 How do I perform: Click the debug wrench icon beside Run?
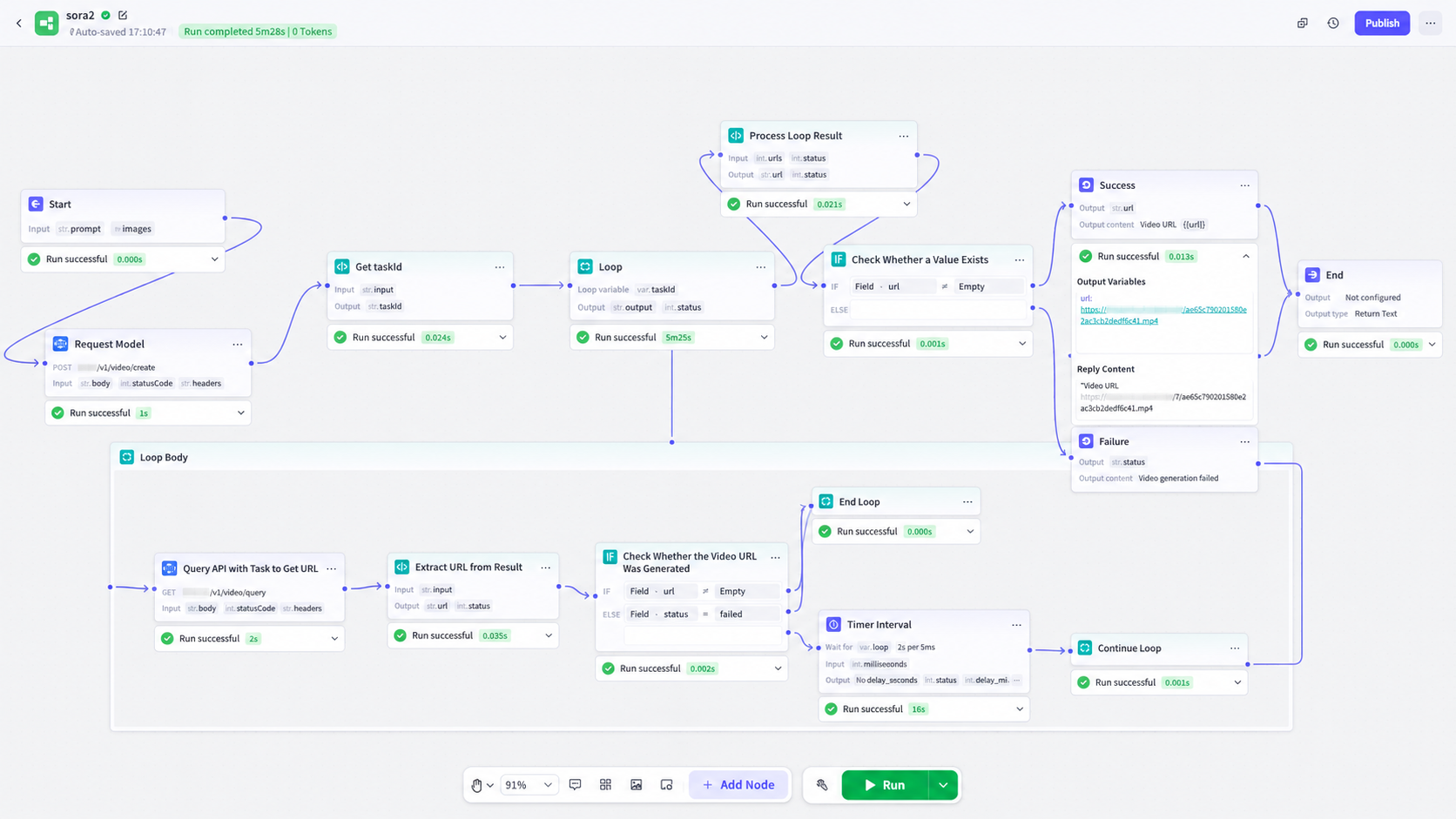(x=821, y=785)
